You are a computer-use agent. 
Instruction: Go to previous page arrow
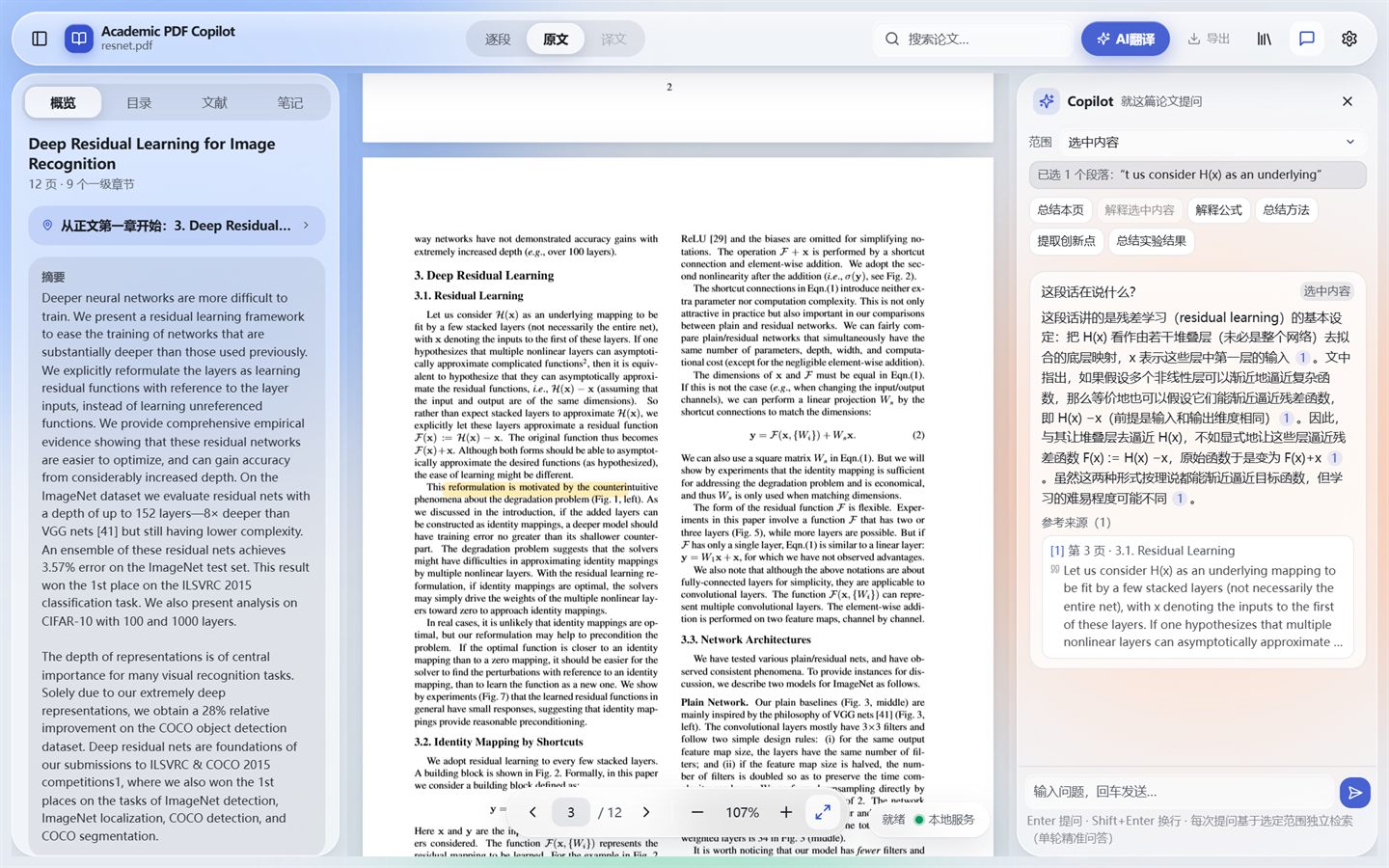click(532, 812)
